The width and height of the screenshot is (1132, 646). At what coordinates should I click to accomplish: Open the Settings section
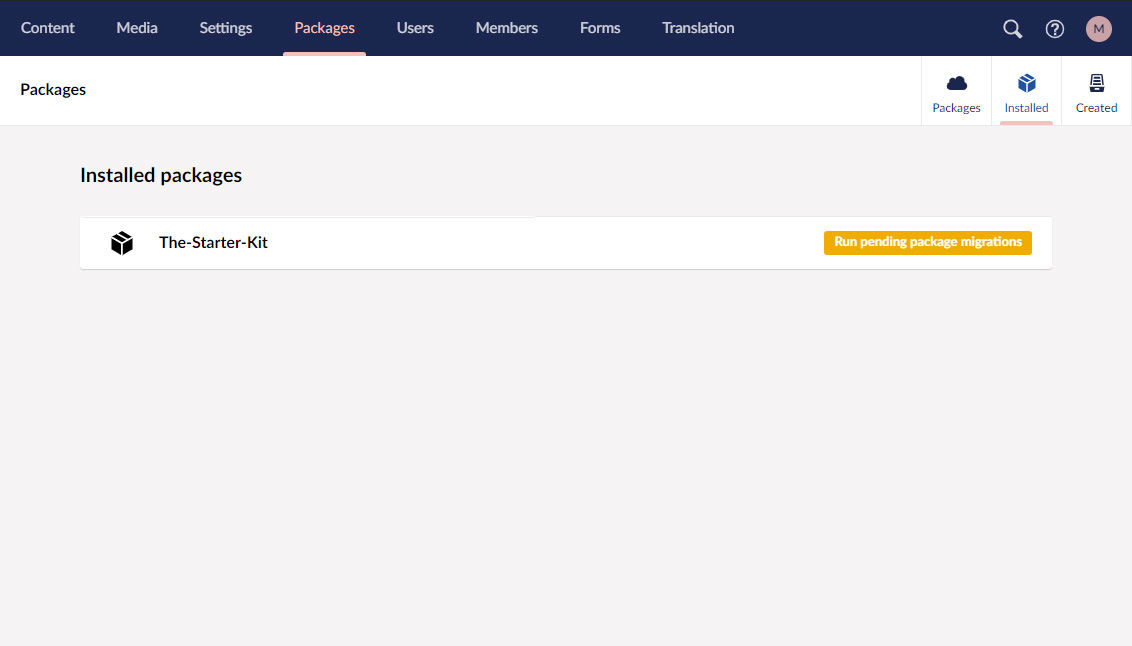click(226, 28)
